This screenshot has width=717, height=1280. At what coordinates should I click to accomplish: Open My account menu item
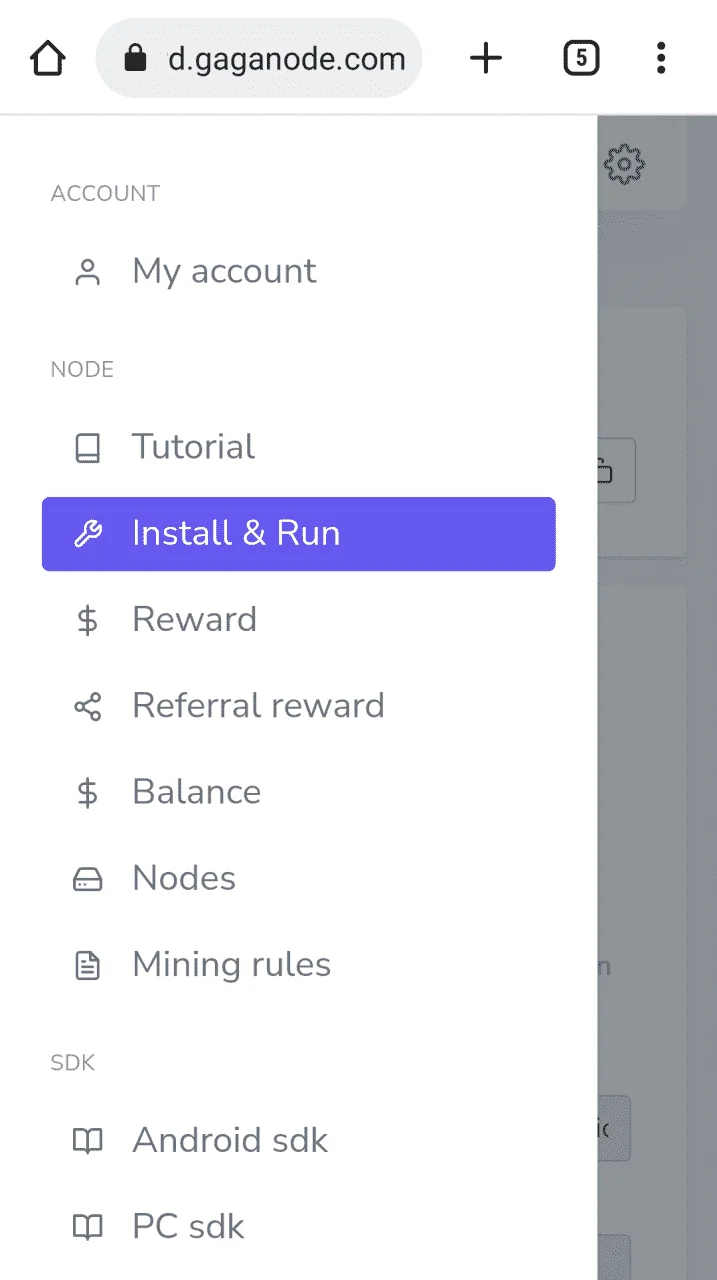[299, 271]
